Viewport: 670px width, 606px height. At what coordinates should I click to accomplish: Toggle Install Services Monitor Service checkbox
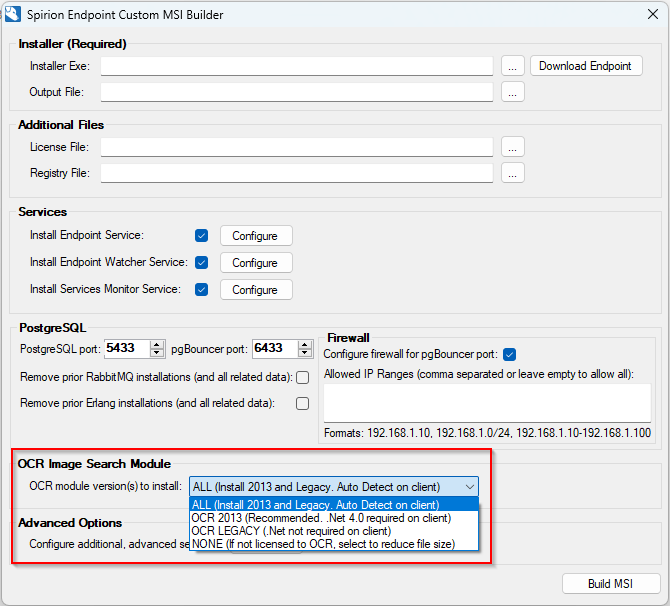pos(201,289)
